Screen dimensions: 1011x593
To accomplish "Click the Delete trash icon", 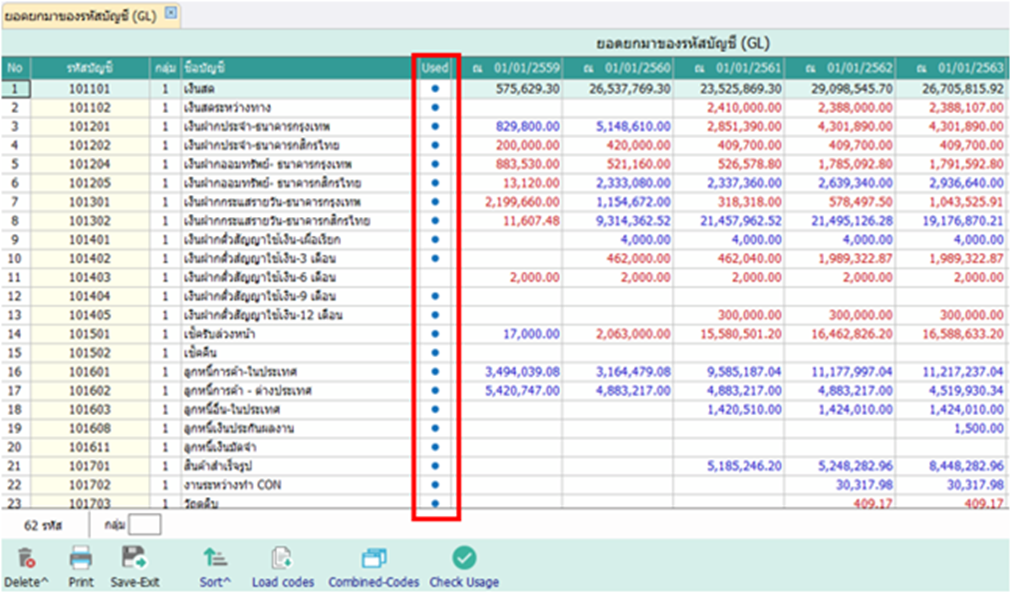I will pos(26,558).
